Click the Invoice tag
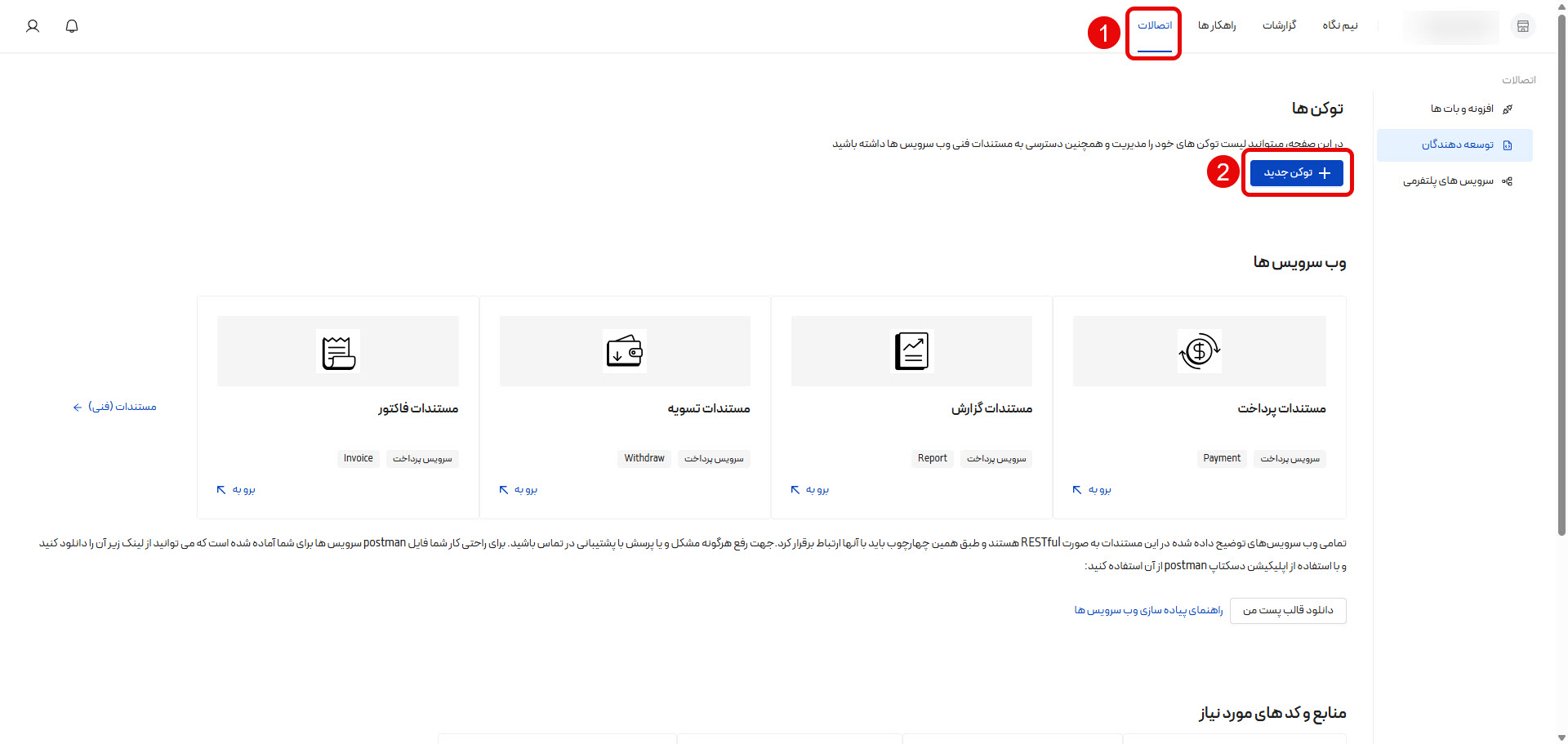1568x744 pixels. pyautogui.click(x=358, y=458)
